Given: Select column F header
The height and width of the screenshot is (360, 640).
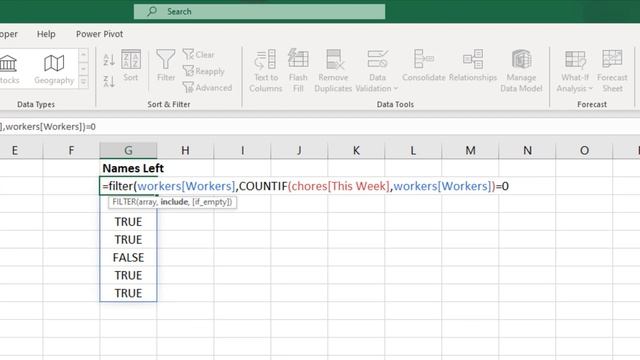Looking at the screenshot, I should (x=71, y=151).
